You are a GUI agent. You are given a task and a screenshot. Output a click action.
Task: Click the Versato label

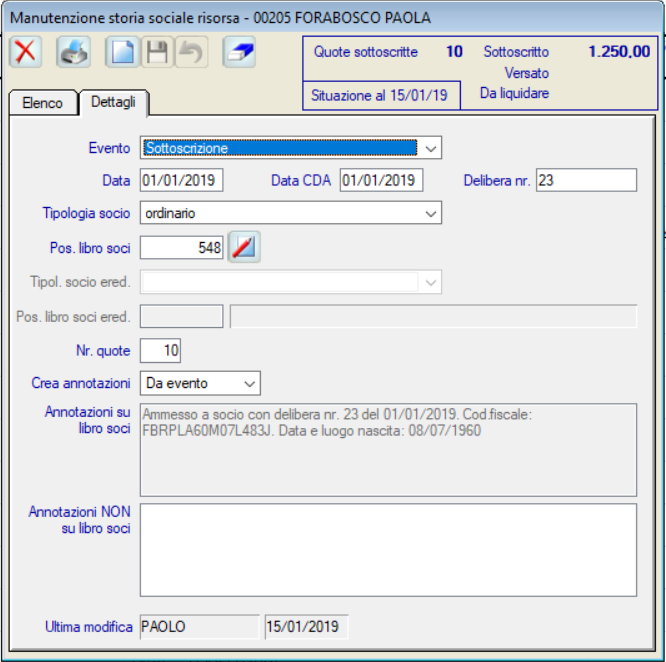tap(527, 73)
